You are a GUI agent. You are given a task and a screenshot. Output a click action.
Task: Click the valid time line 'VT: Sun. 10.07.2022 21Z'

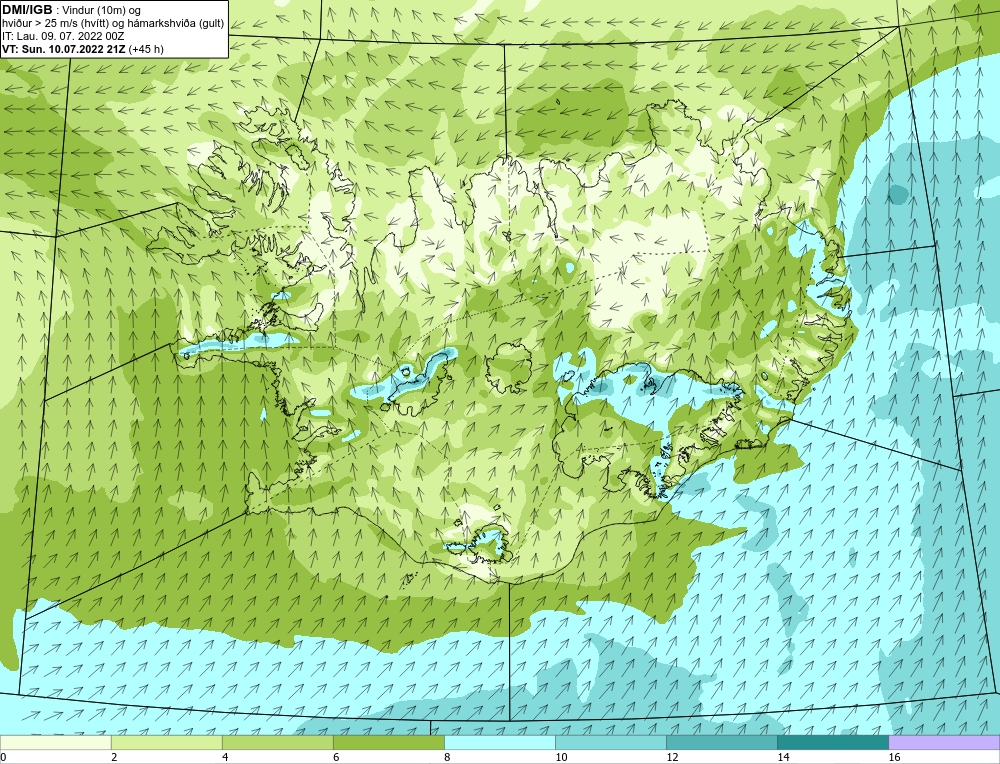(x=64, y=49)
